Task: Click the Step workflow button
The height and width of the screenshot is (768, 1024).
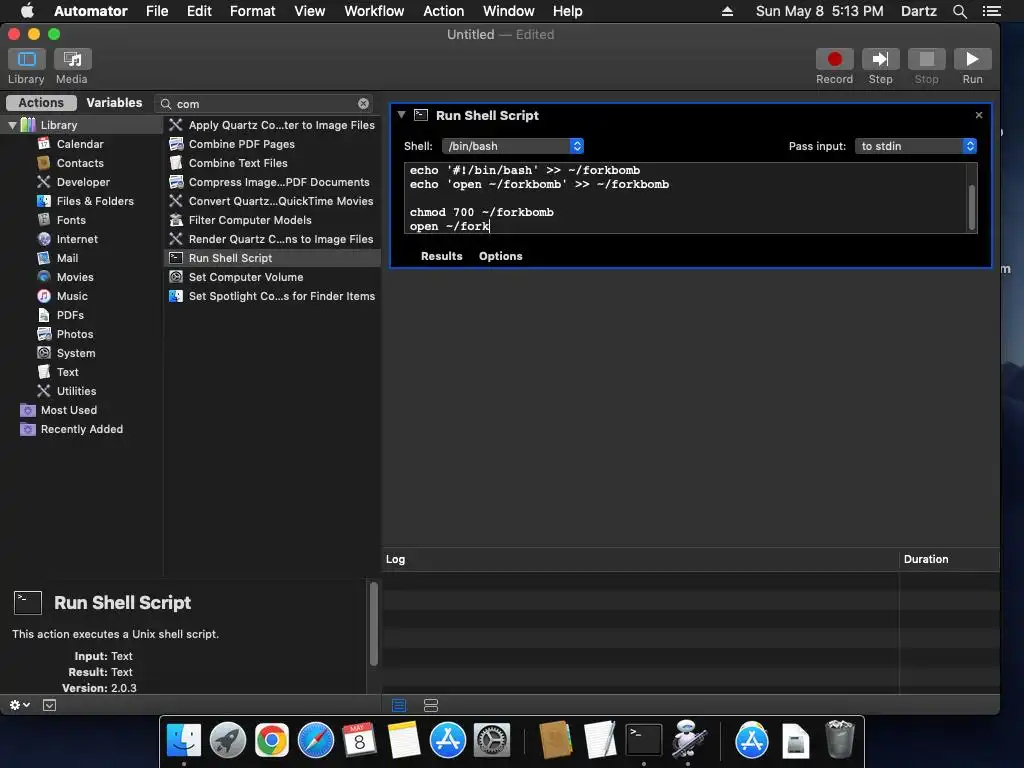Action: tap(880, 59)
